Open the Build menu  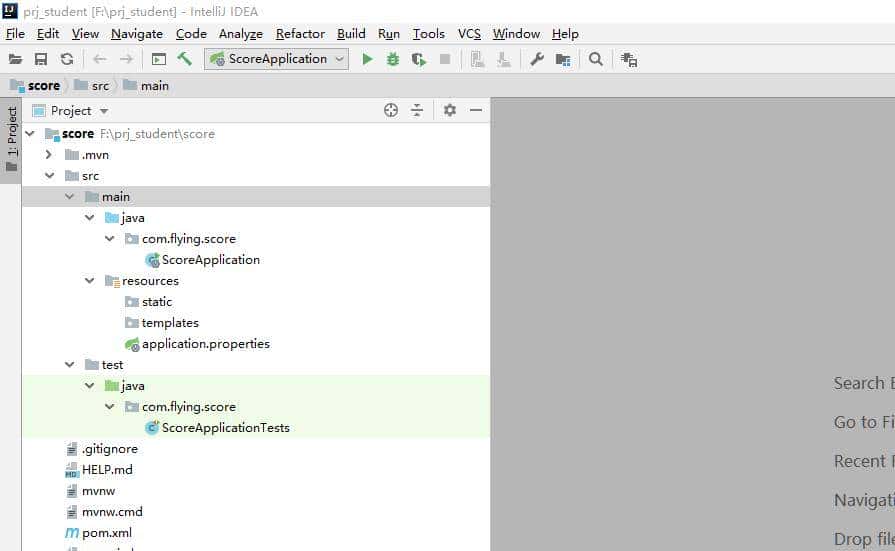coord(351,34)
